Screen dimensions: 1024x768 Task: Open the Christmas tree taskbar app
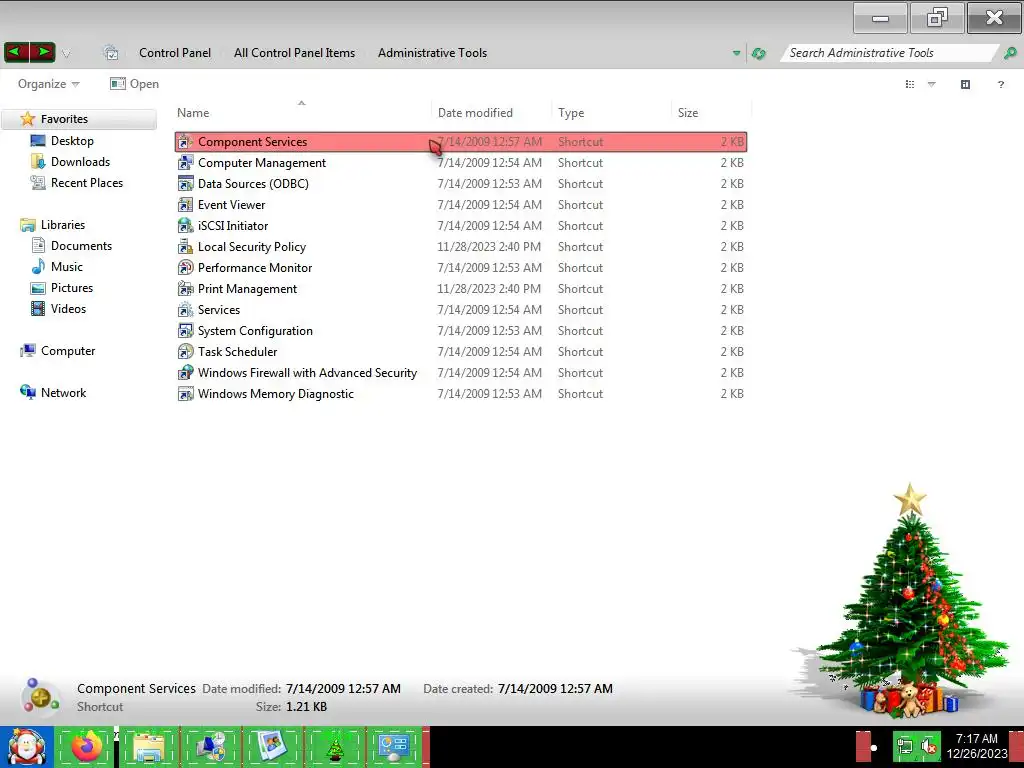tap(335, 746)
